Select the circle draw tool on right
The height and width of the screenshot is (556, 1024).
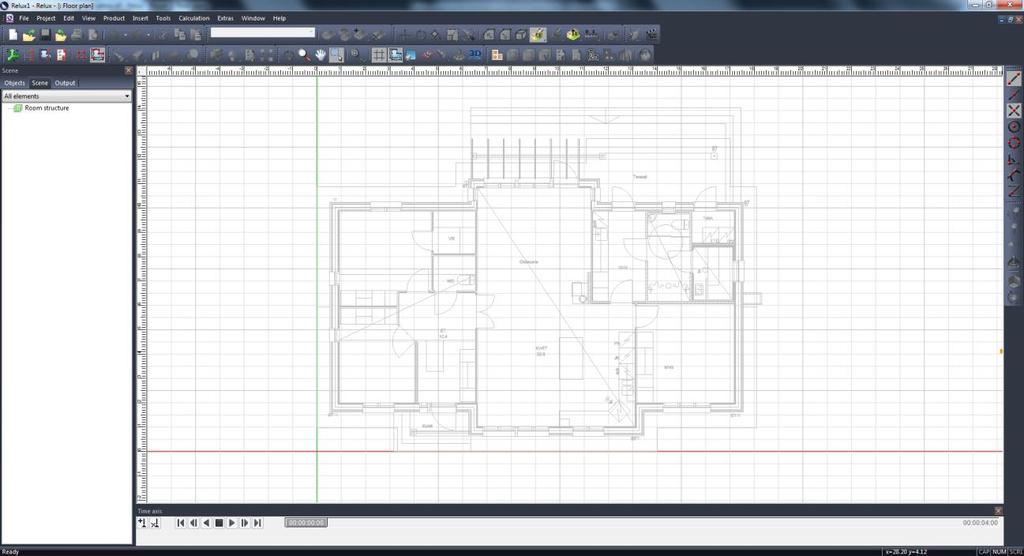[x=1014, y=127]
